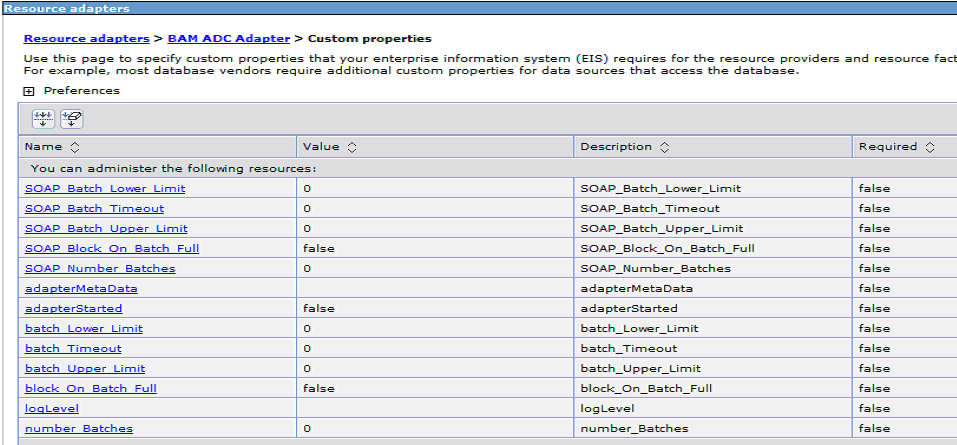
Task: Sort by Required column arrows
Action: (930, 147)
